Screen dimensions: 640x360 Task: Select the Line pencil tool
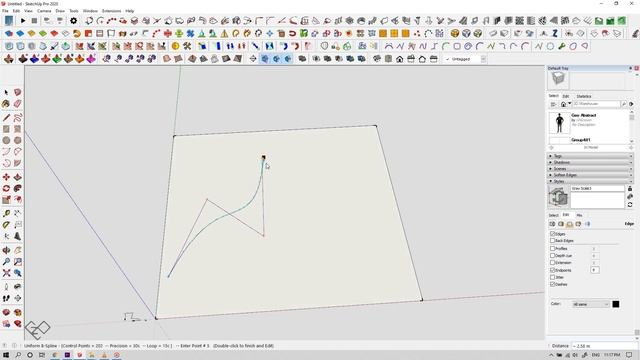coord(6,118)
